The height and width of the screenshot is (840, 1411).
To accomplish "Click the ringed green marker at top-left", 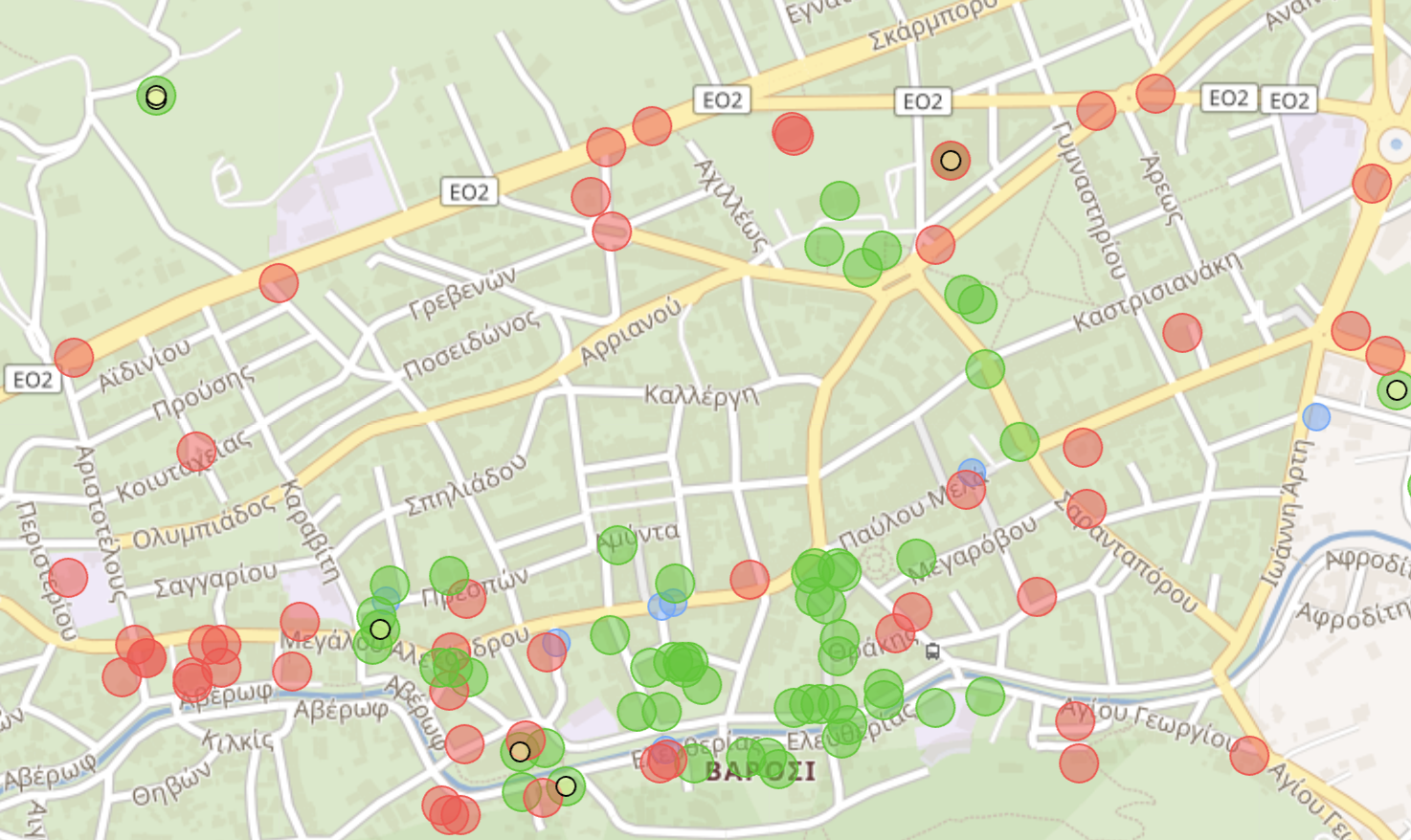I will click(x=156, y=96).
